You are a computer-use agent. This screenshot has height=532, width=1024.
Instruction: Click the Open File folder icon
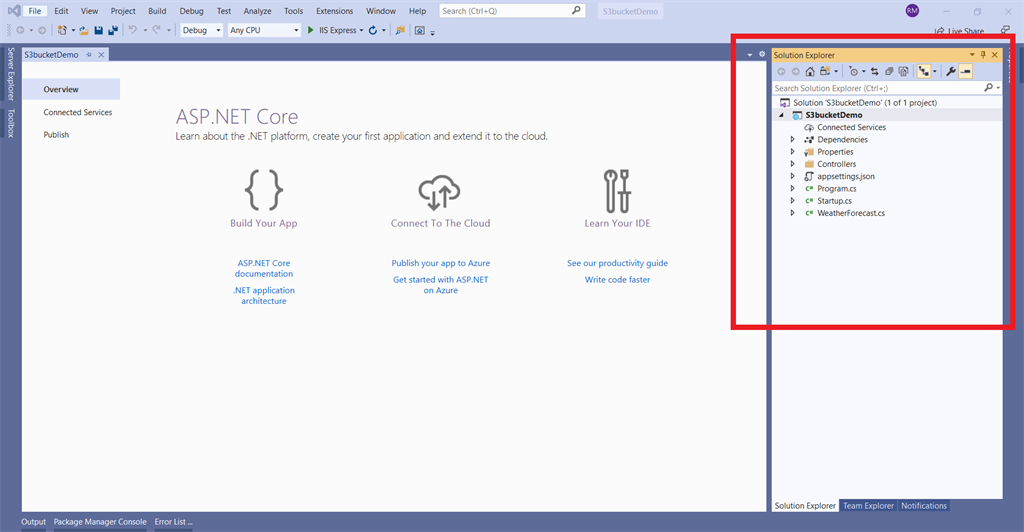(84, 30)
